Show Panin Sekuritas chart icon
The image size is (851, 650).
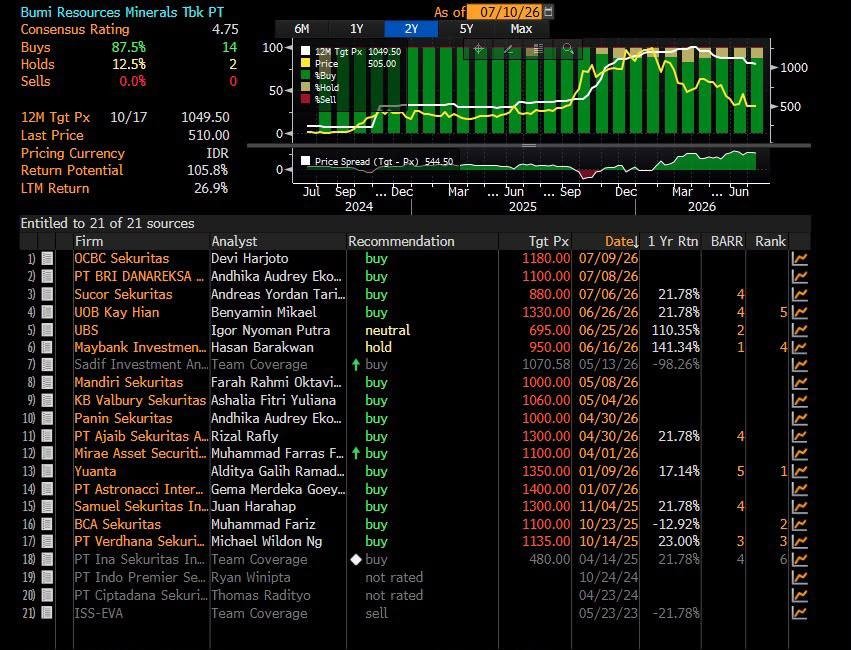coord(799,418)
